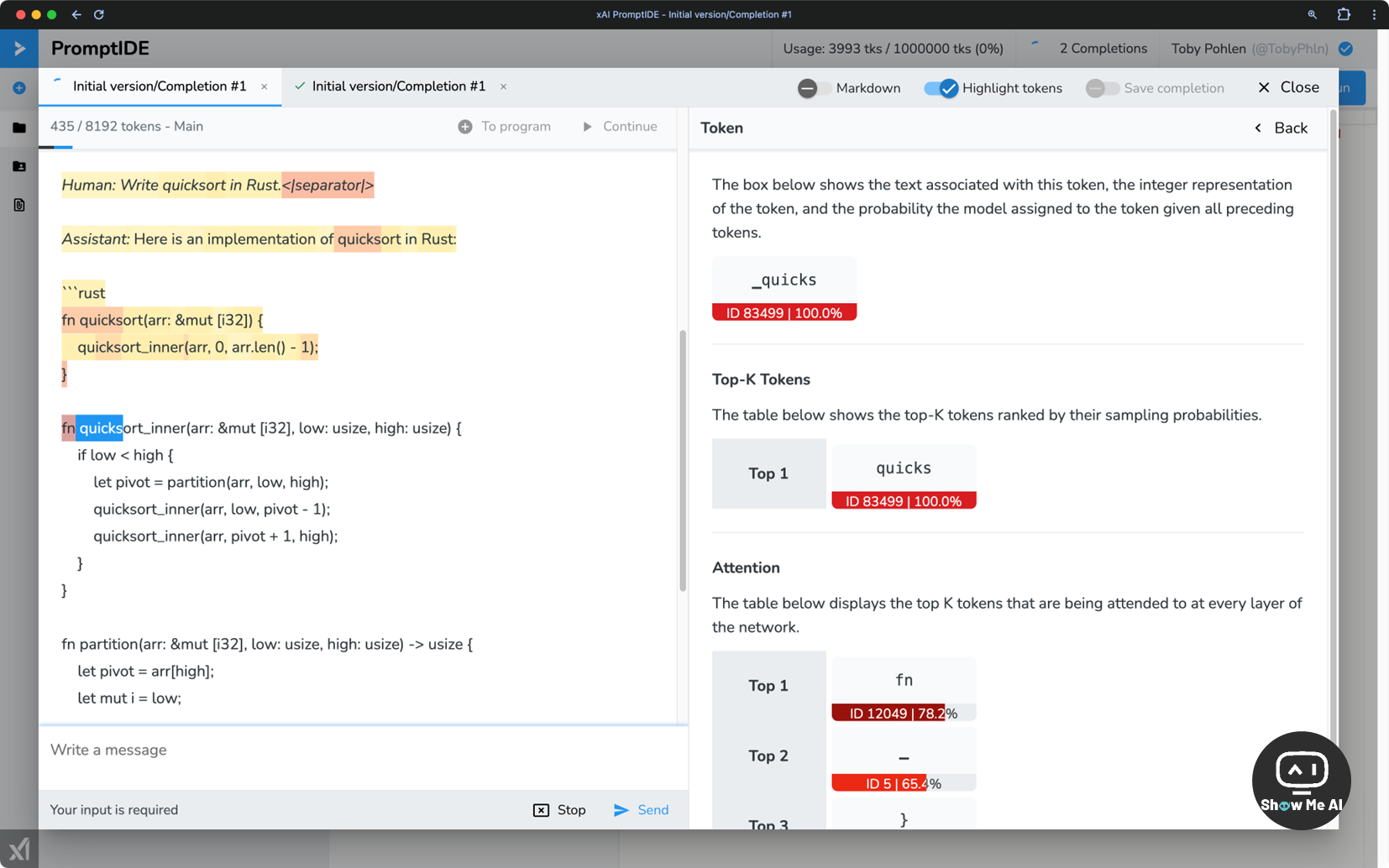The width and height of the screenshot is (1389, 868).
Task: Click the verified badge next to Toby Pohlen
Action: tap(1345, 49)
